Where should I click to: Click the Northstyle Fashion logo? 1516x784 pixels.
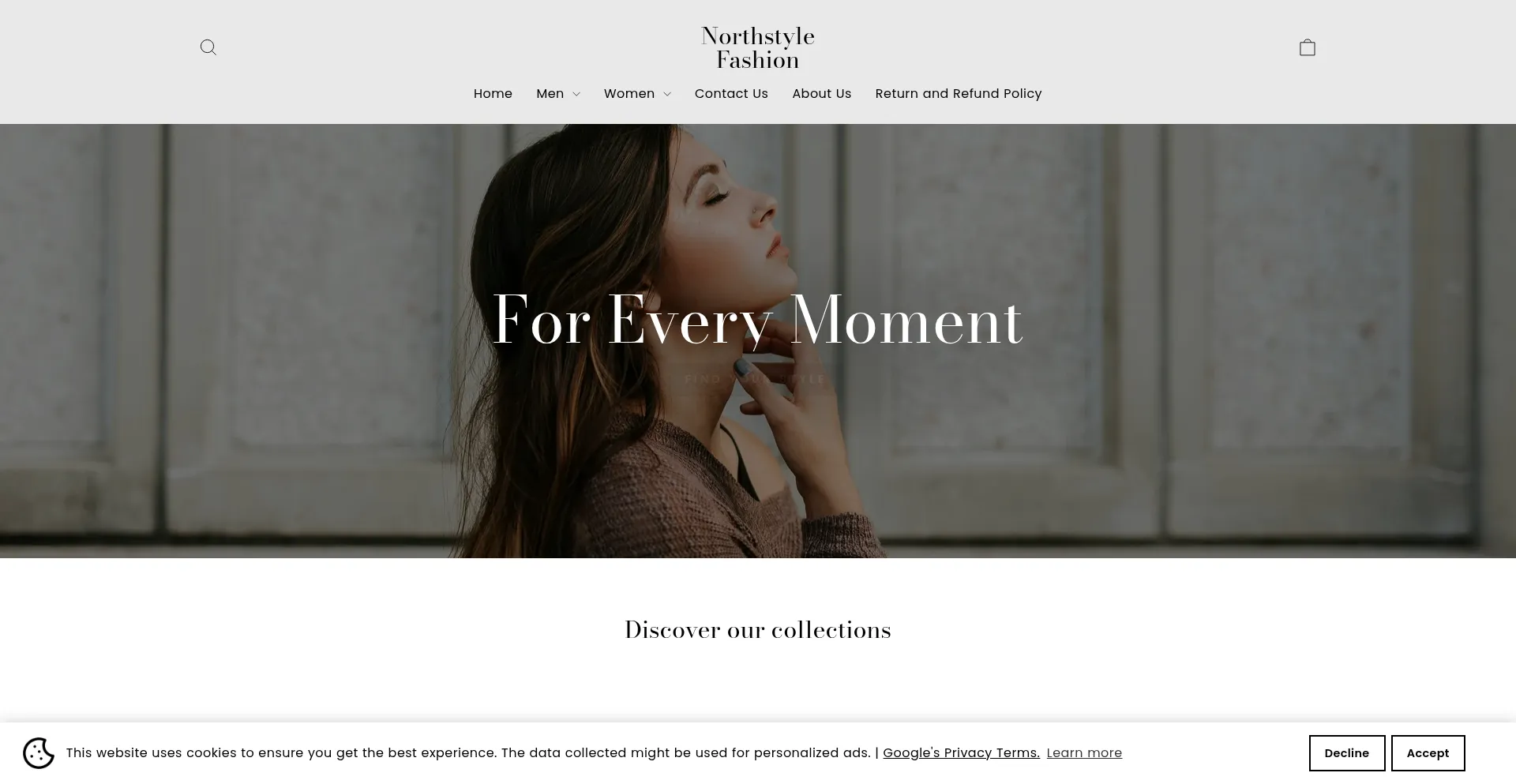point(758,48)
